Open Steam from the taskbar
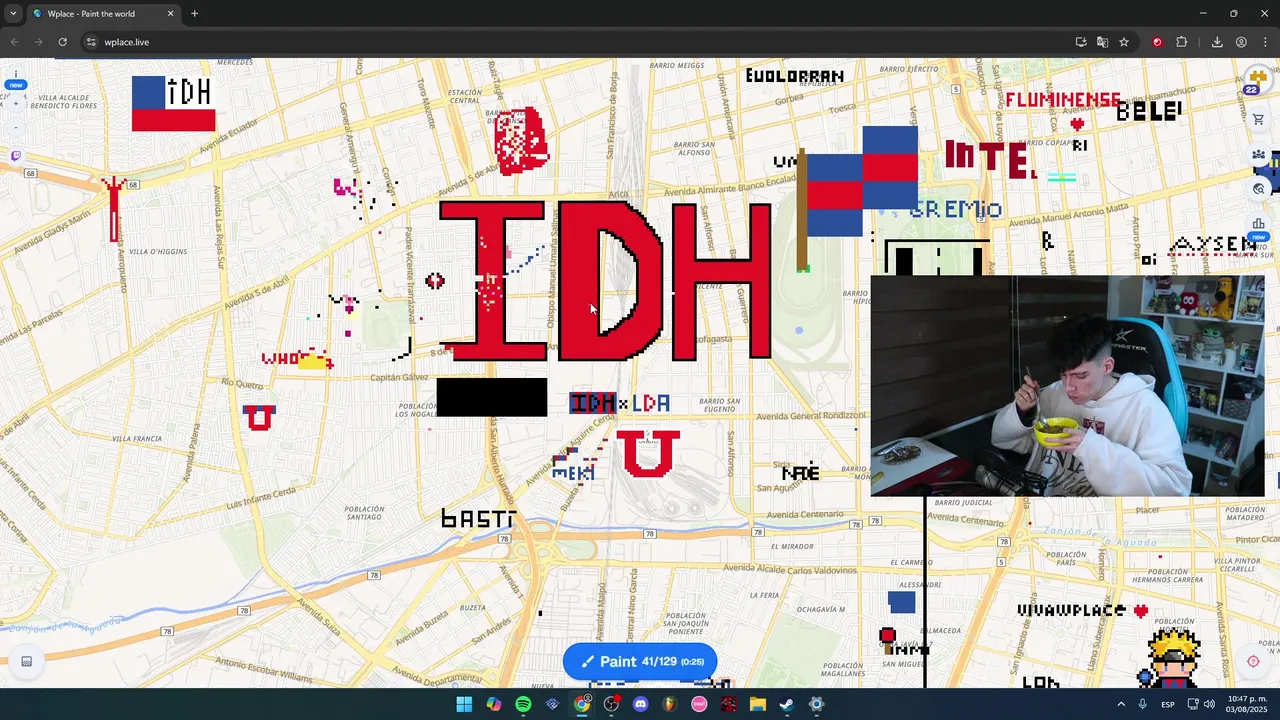The image size is (1280, 720). tap(787, 704)
